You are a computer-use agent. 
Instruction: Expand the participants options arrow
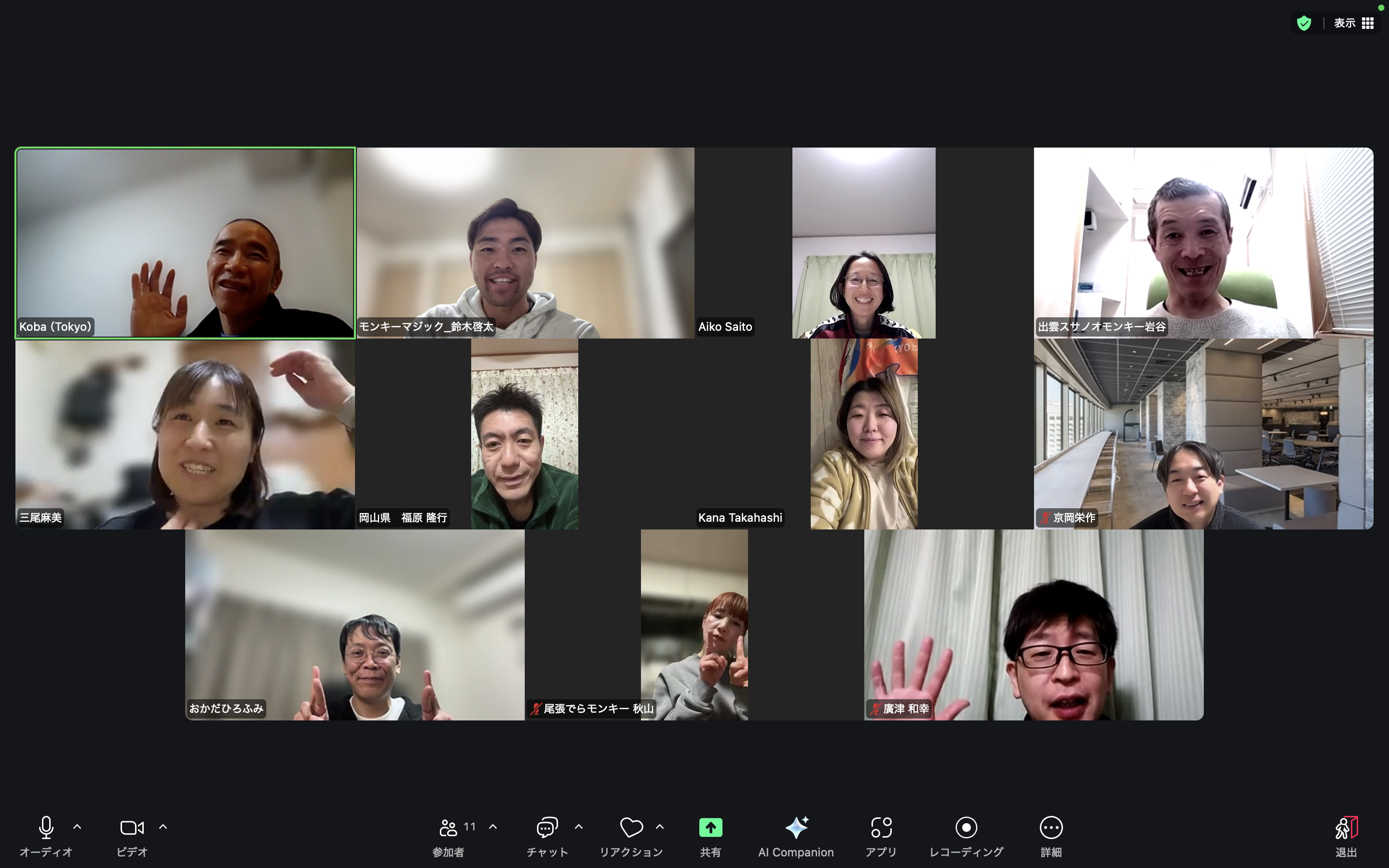493,827
